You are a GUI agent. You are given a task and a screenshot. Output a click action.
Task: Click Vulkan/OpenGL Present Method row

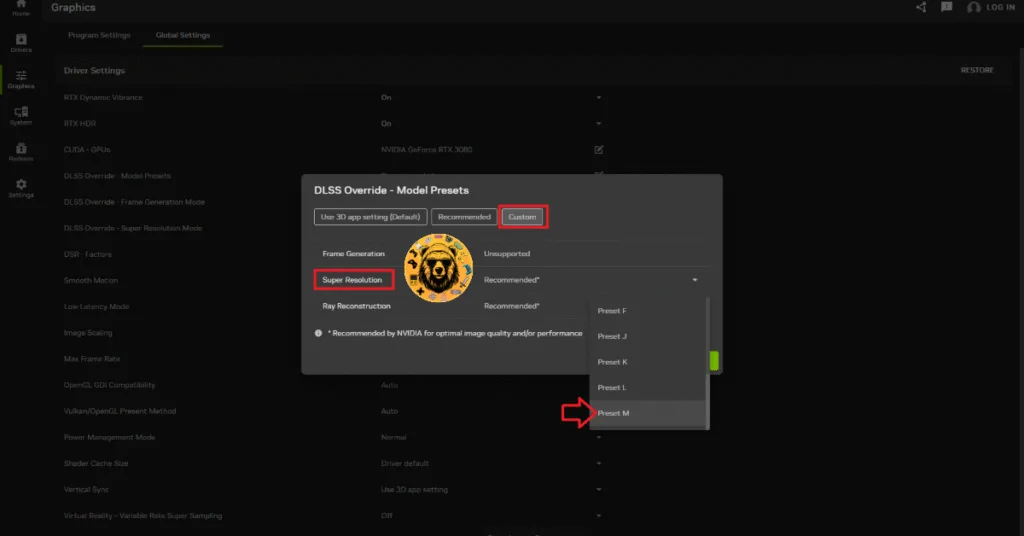tap(120, 411)
